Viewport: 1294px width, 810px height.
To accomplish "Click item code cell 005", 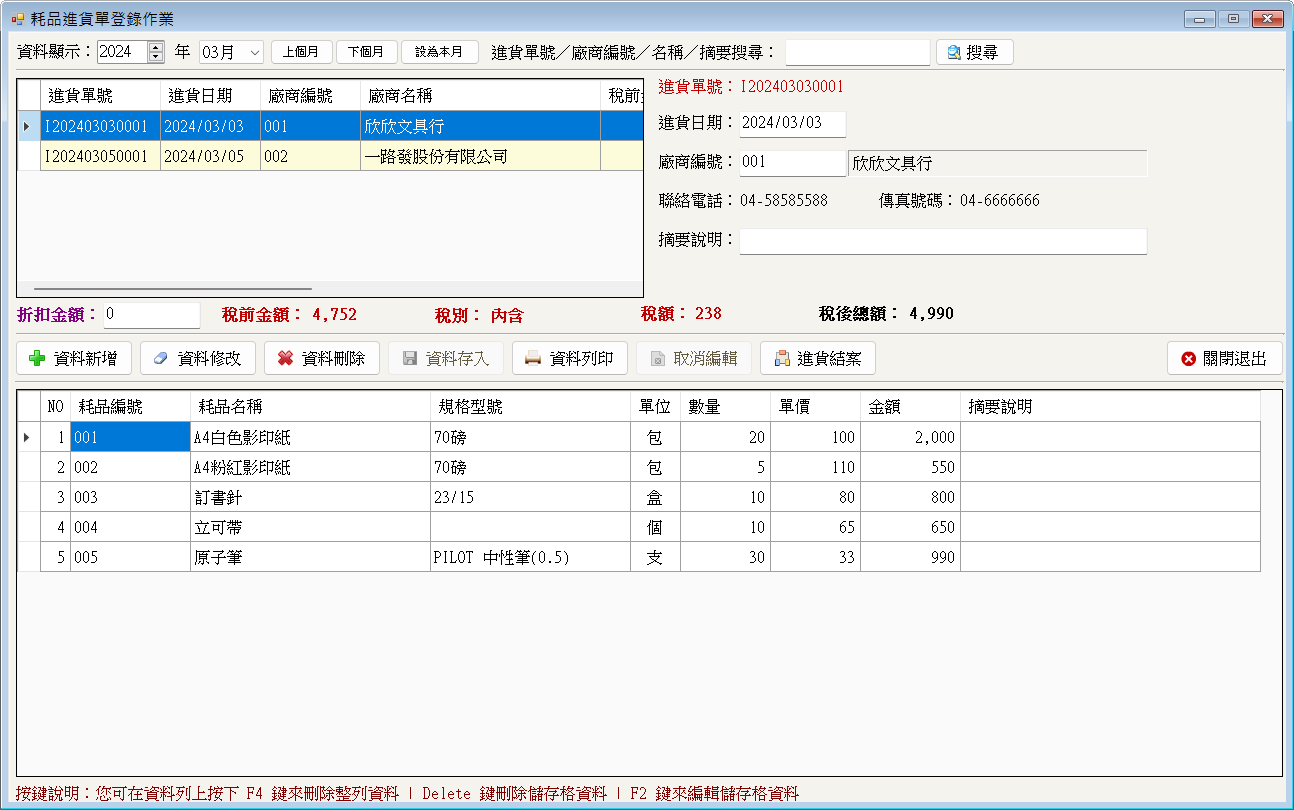I will 130,557.
